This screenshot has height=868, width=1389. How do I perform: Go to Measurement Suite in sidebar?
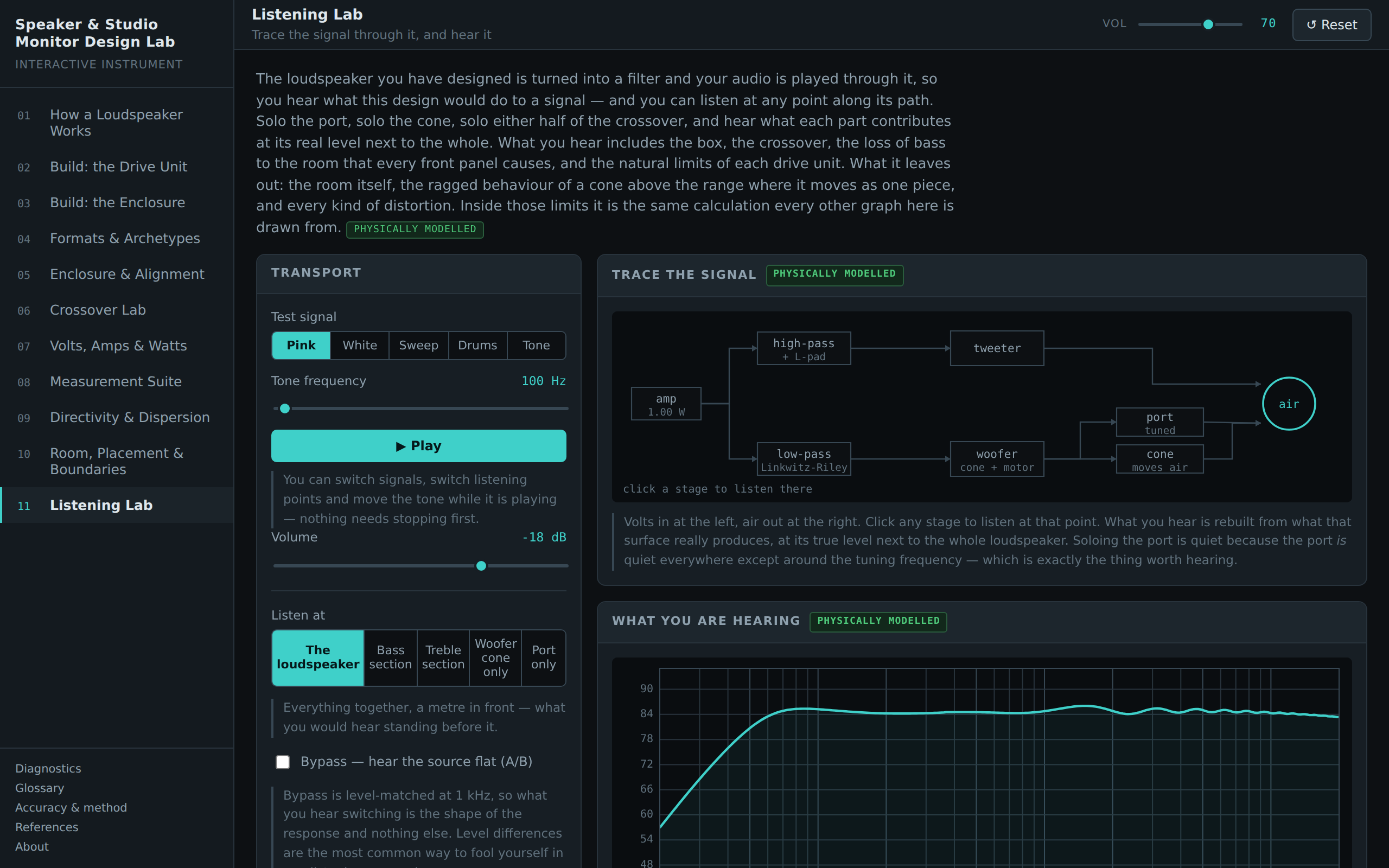coord(117,382)
